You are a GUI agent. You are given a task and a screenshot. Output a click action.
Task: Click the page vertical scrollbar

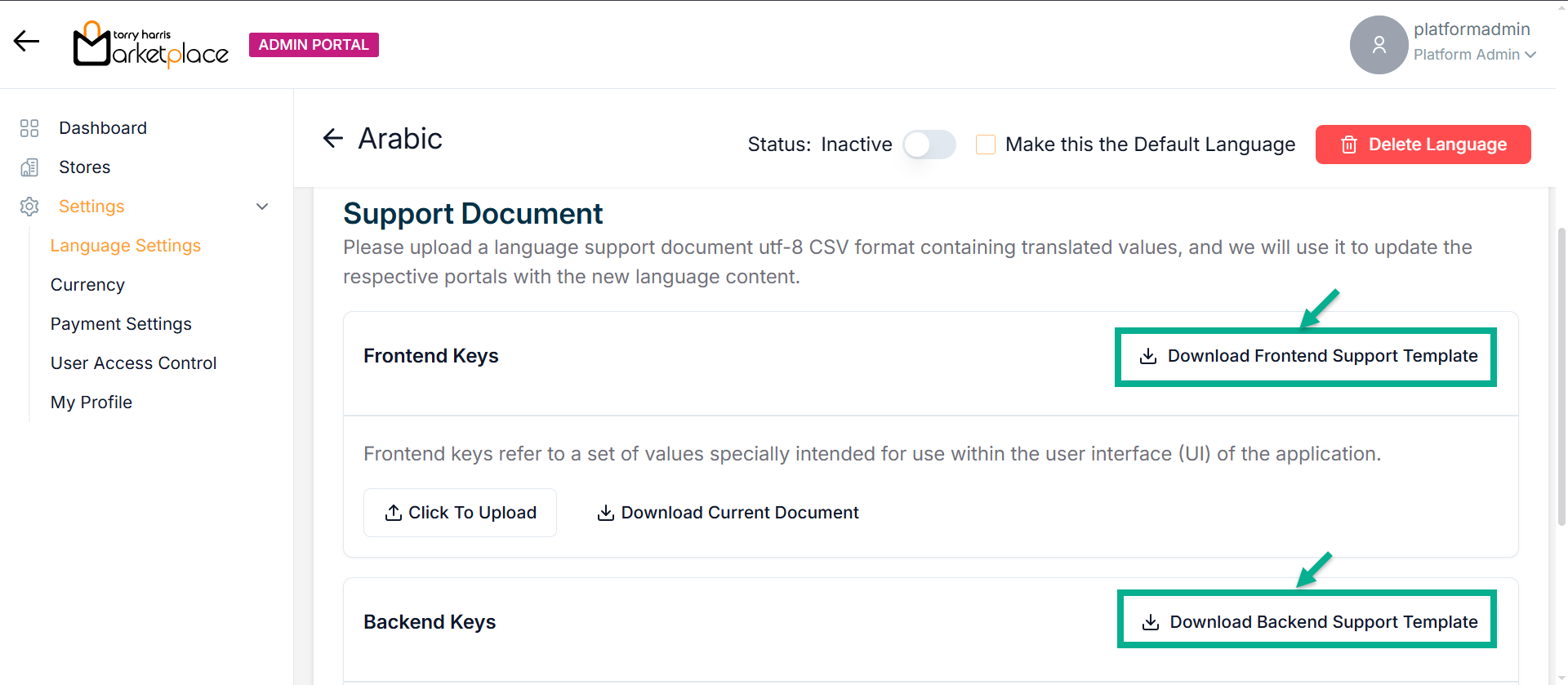(1561, 376)
